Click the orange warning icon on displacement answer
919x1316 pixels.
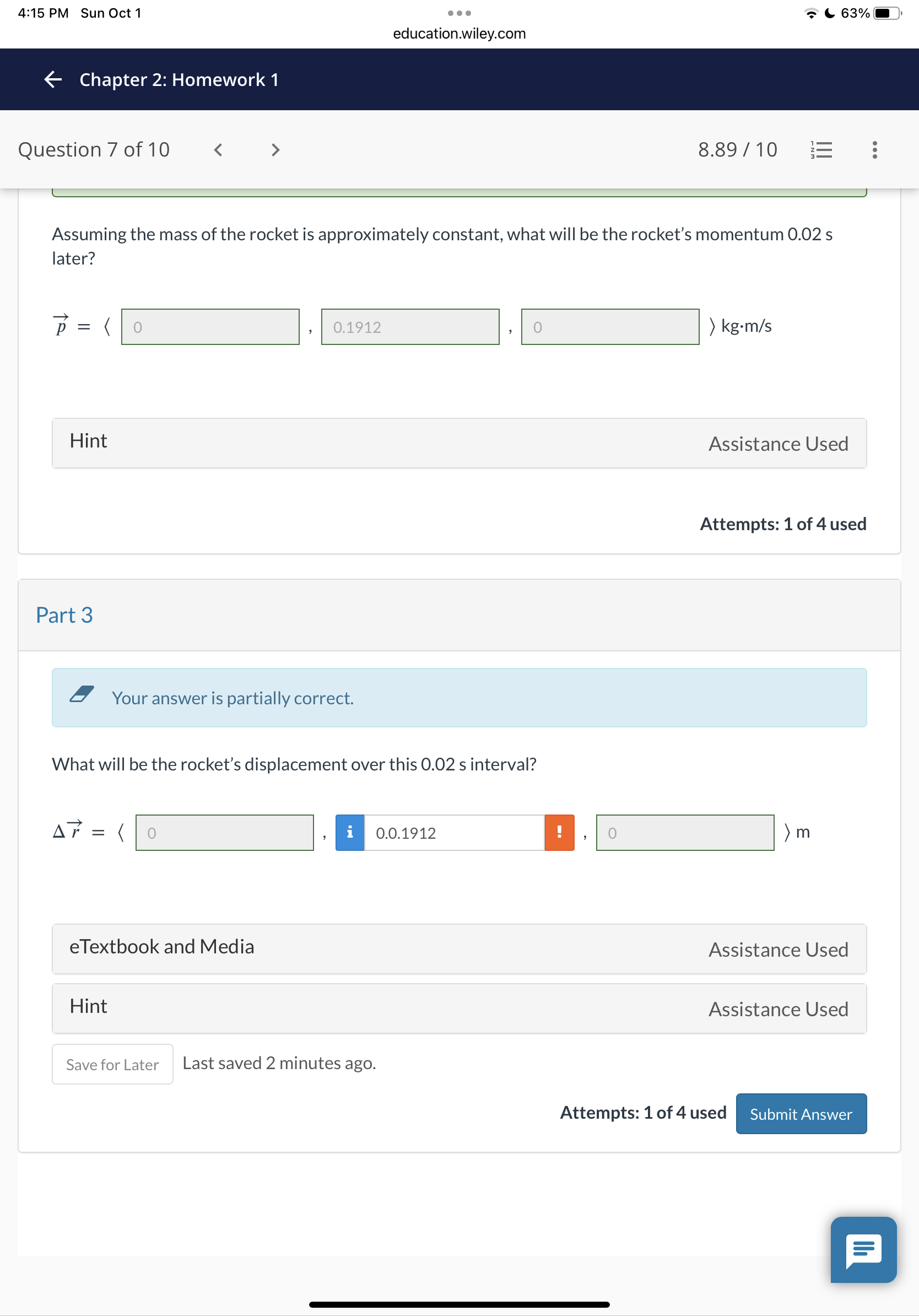coord(559,833)
